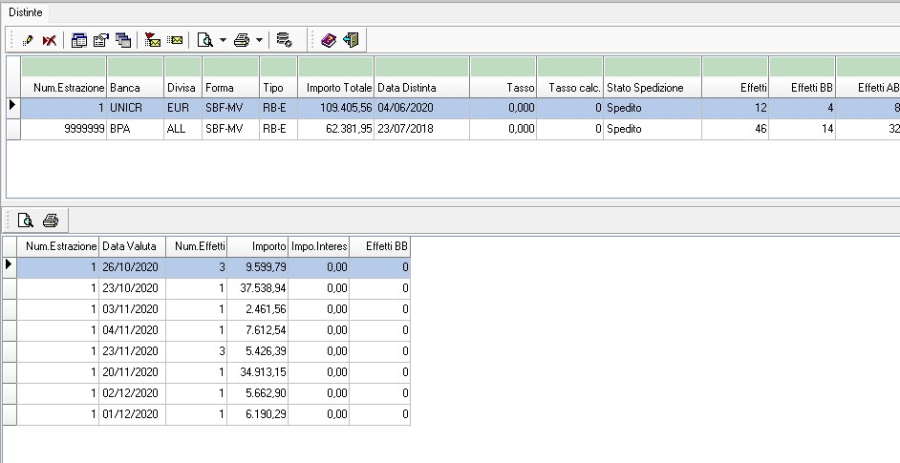The height and width of the screenshot is (463, 900).
Task: Open the purple help book icon
Action: click(x=329, y=40)
